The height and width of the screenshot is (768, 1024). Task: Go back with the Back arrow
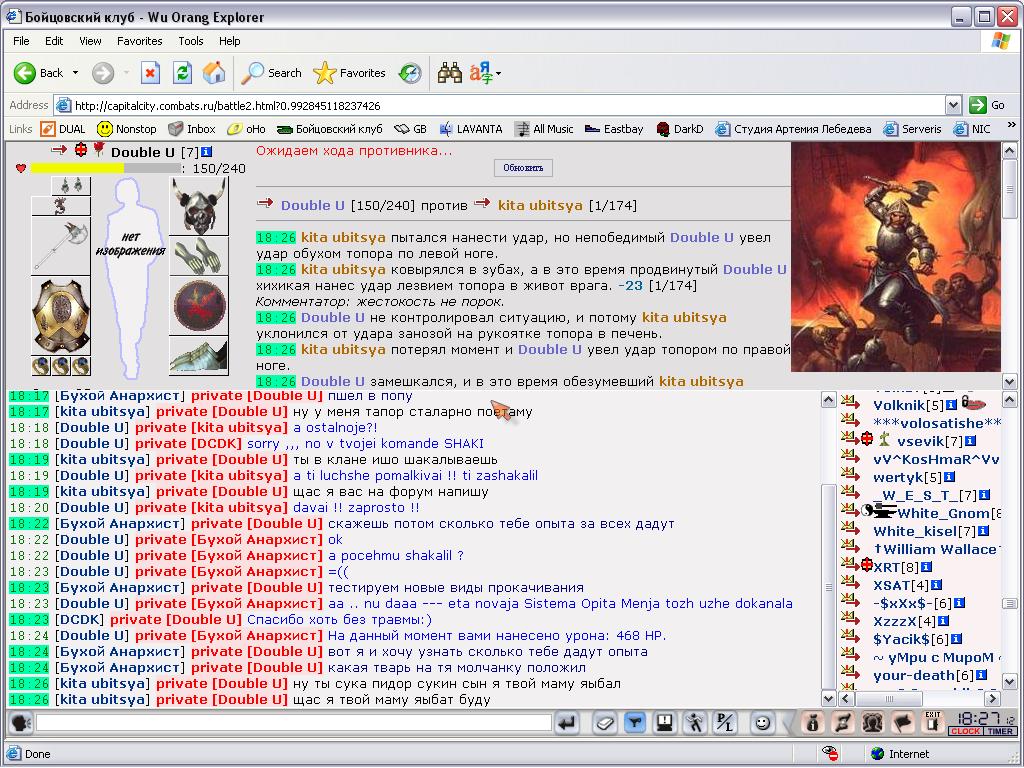(39, 73)
